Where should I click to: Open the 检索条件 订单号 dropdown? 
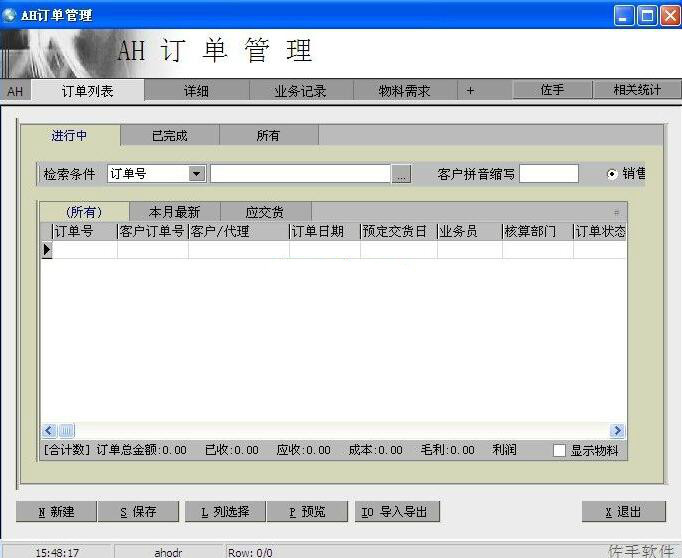pos(197,174)
